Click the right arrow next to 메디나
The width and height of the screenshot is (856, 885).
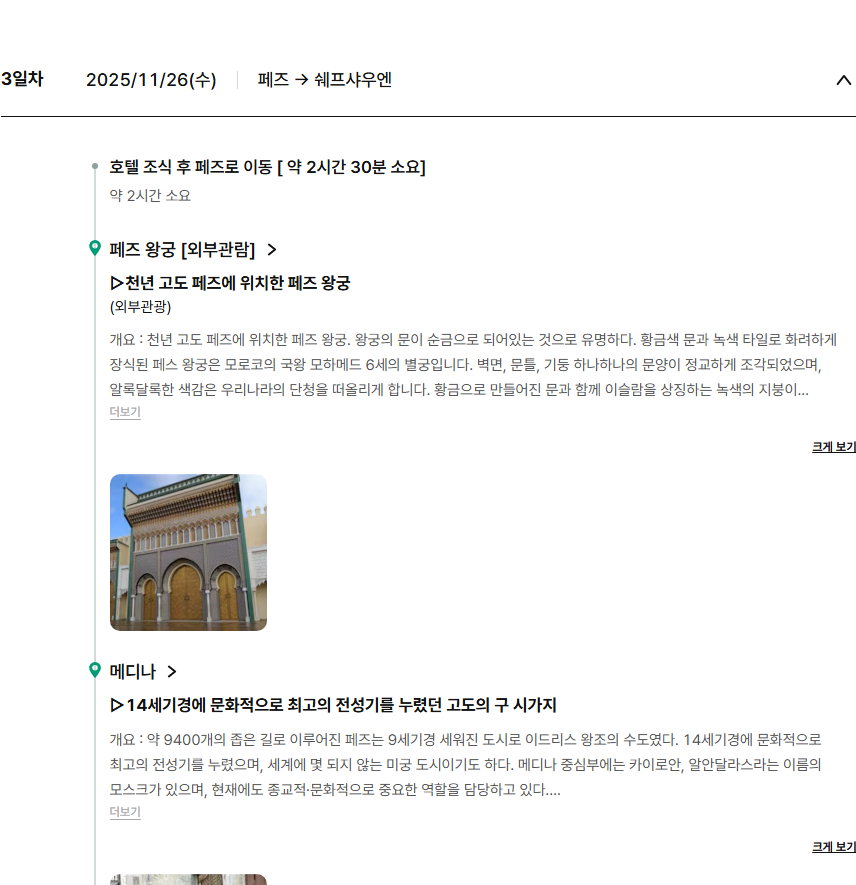172,671
